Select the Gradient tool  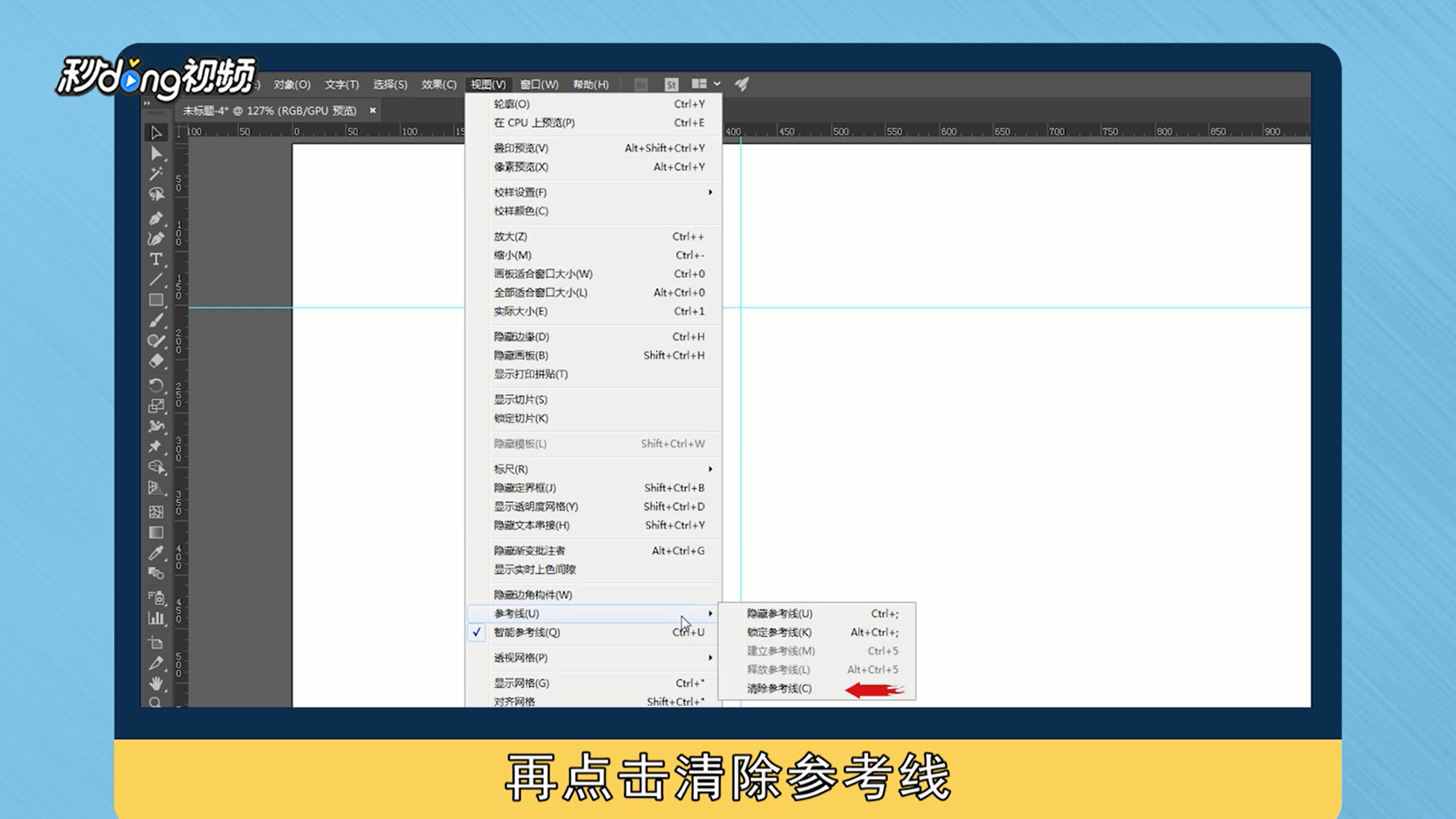(x=156, y=532)
